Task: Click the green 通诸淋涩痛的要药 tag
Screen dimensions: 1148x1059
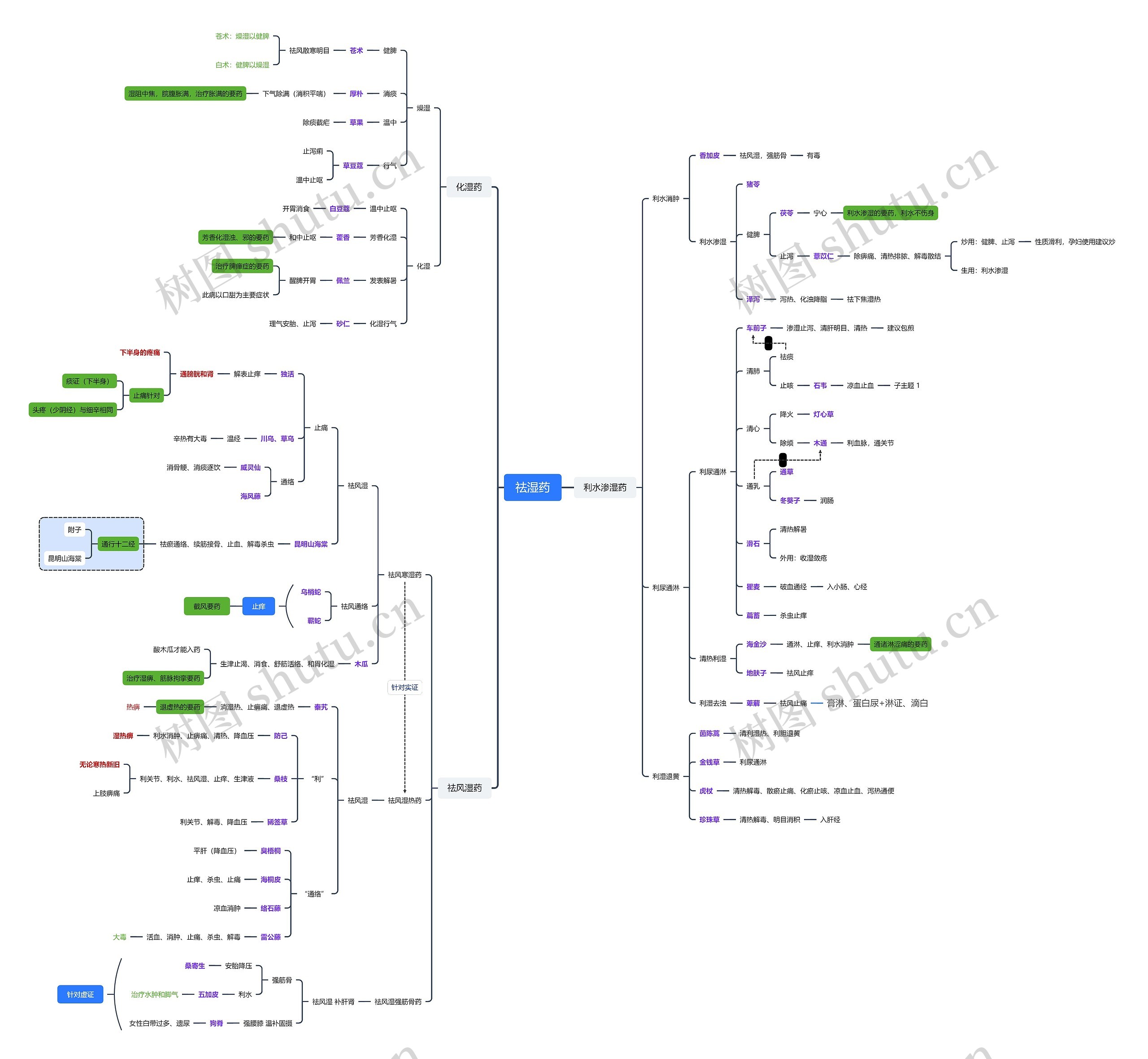Action: click(x=900, y=644)
